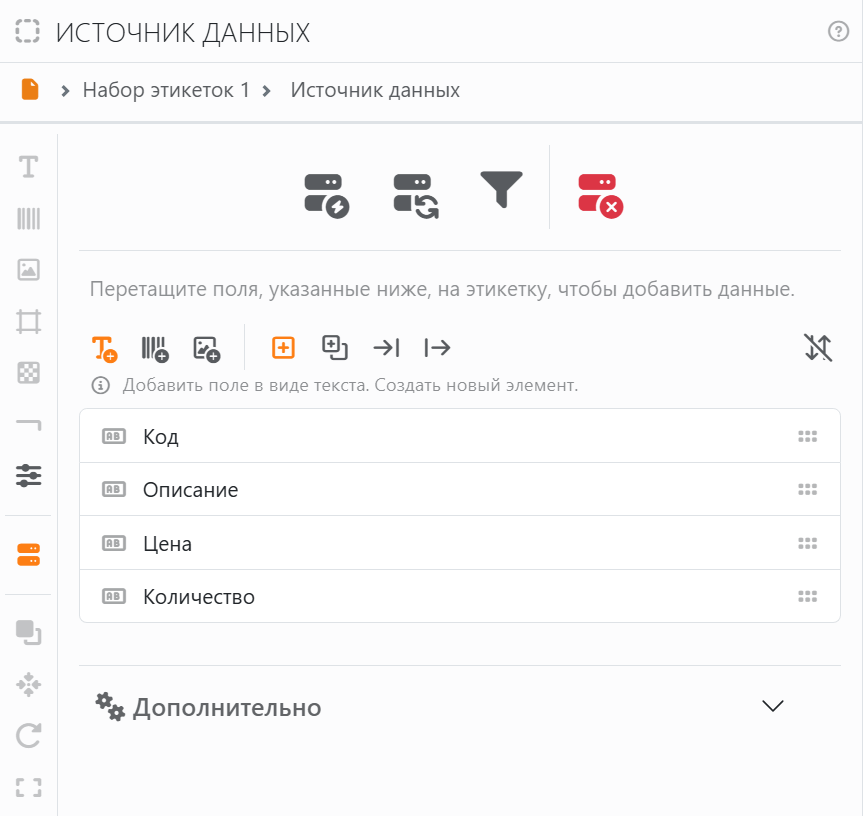Image resolution: width=863 pixels, height=816 pixels.
Task: Select the Text tool in the sidebar
Action: (29, 167)
